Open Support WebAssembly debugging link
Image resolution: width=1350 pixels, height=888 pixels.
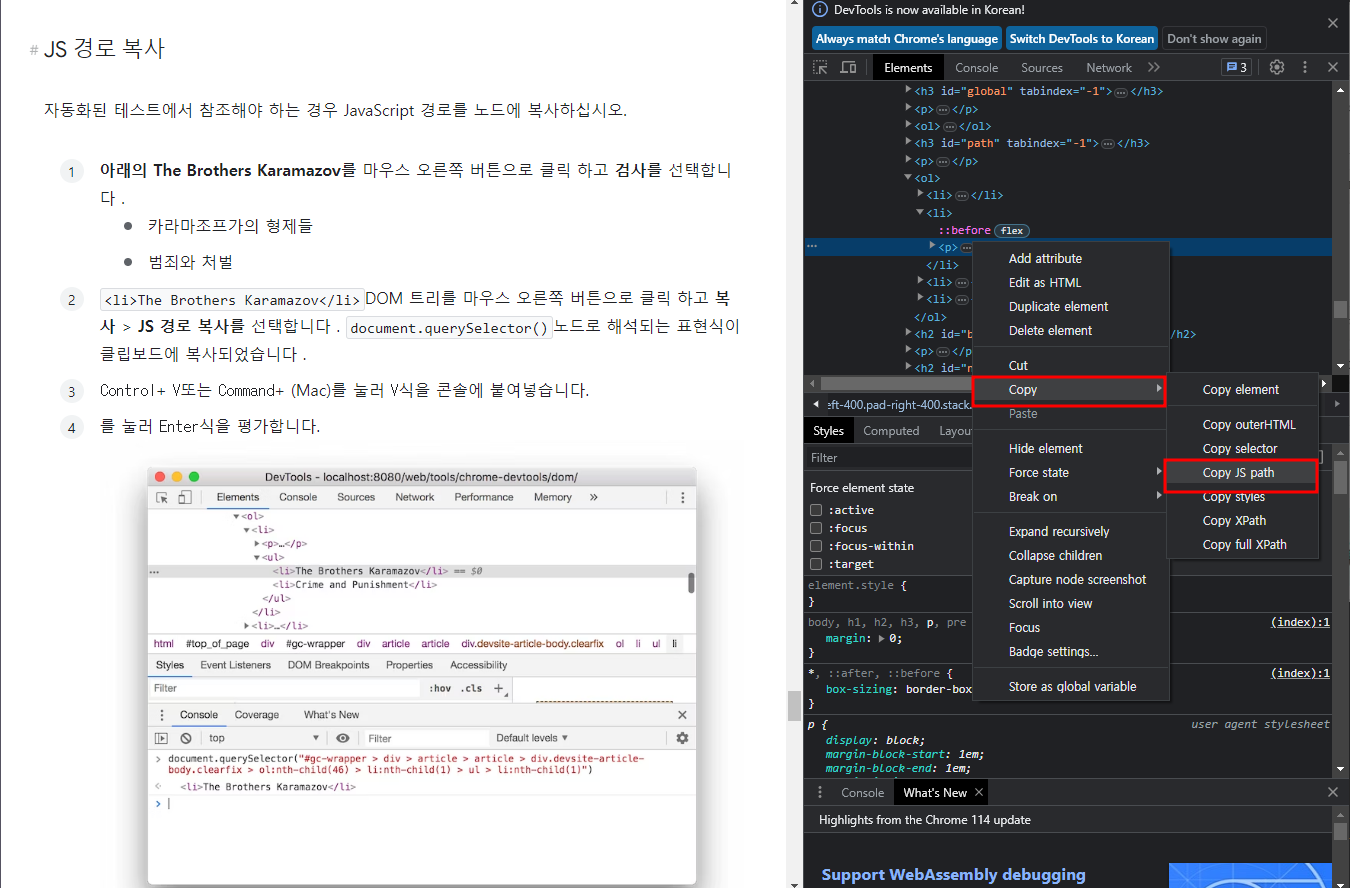pyautogui.click(x=953, y=875)
